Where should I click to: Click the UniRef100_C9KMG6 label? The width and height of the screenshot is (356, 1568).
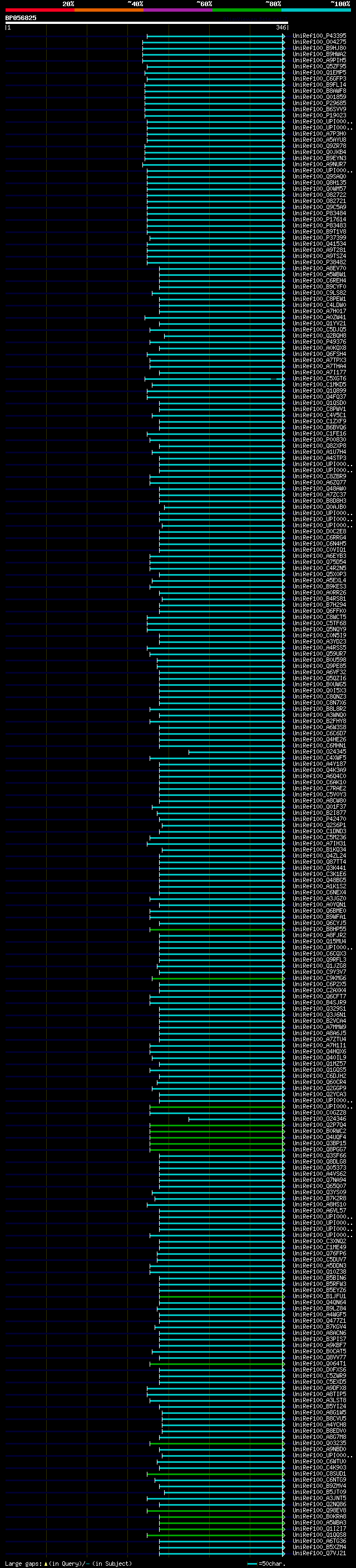tap(319, 979)
